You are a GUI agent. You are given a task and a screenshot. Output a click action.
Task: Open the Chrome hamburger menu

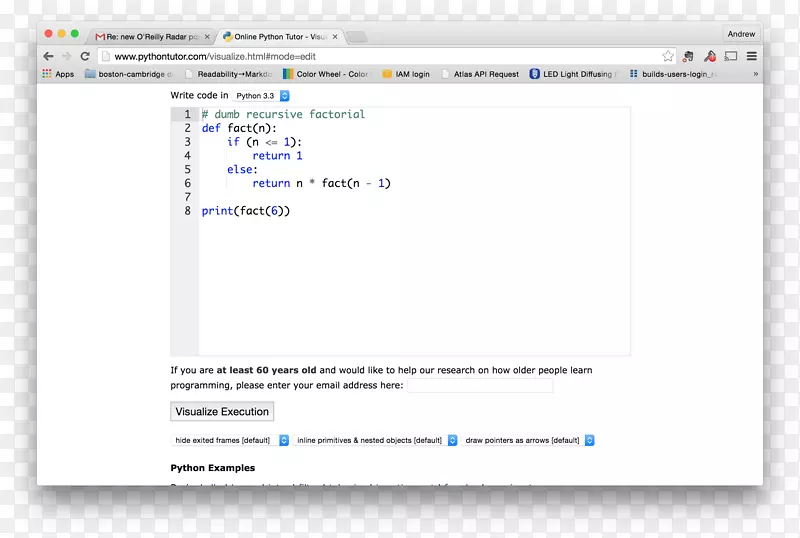[751, 56]
